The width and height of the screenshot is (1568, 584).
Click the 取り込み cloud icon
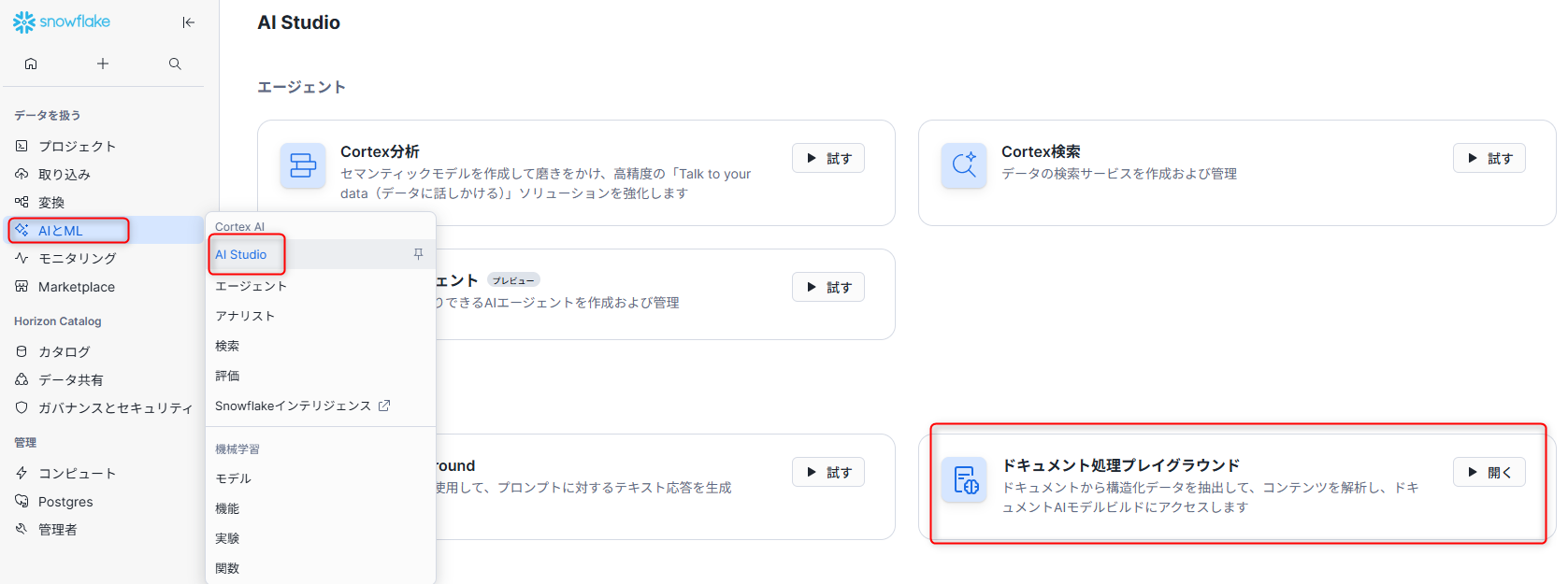tap(22, 174)
